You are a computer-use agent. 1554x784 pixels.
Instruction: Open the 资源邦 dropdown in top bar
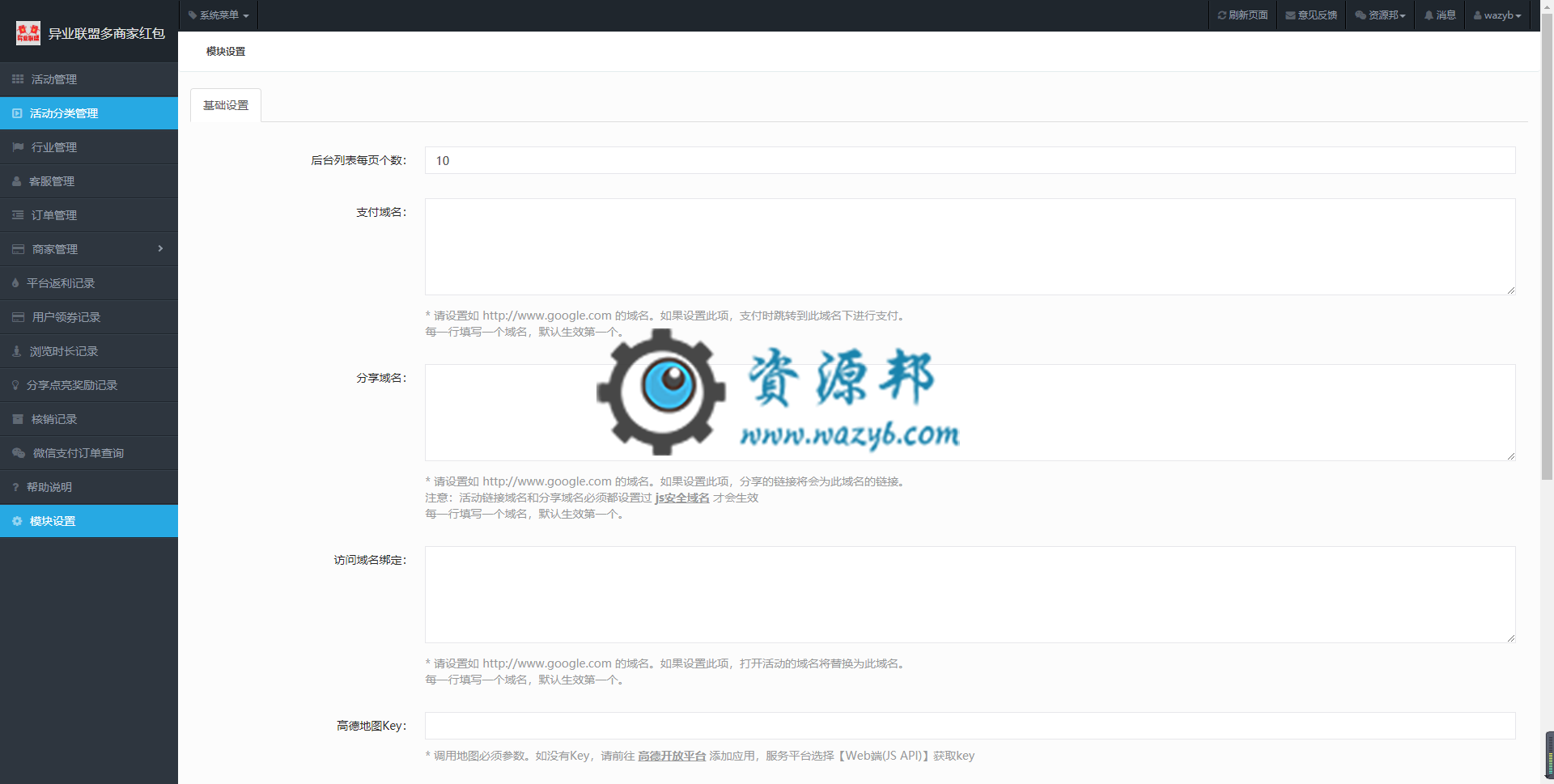(1380, 15)
